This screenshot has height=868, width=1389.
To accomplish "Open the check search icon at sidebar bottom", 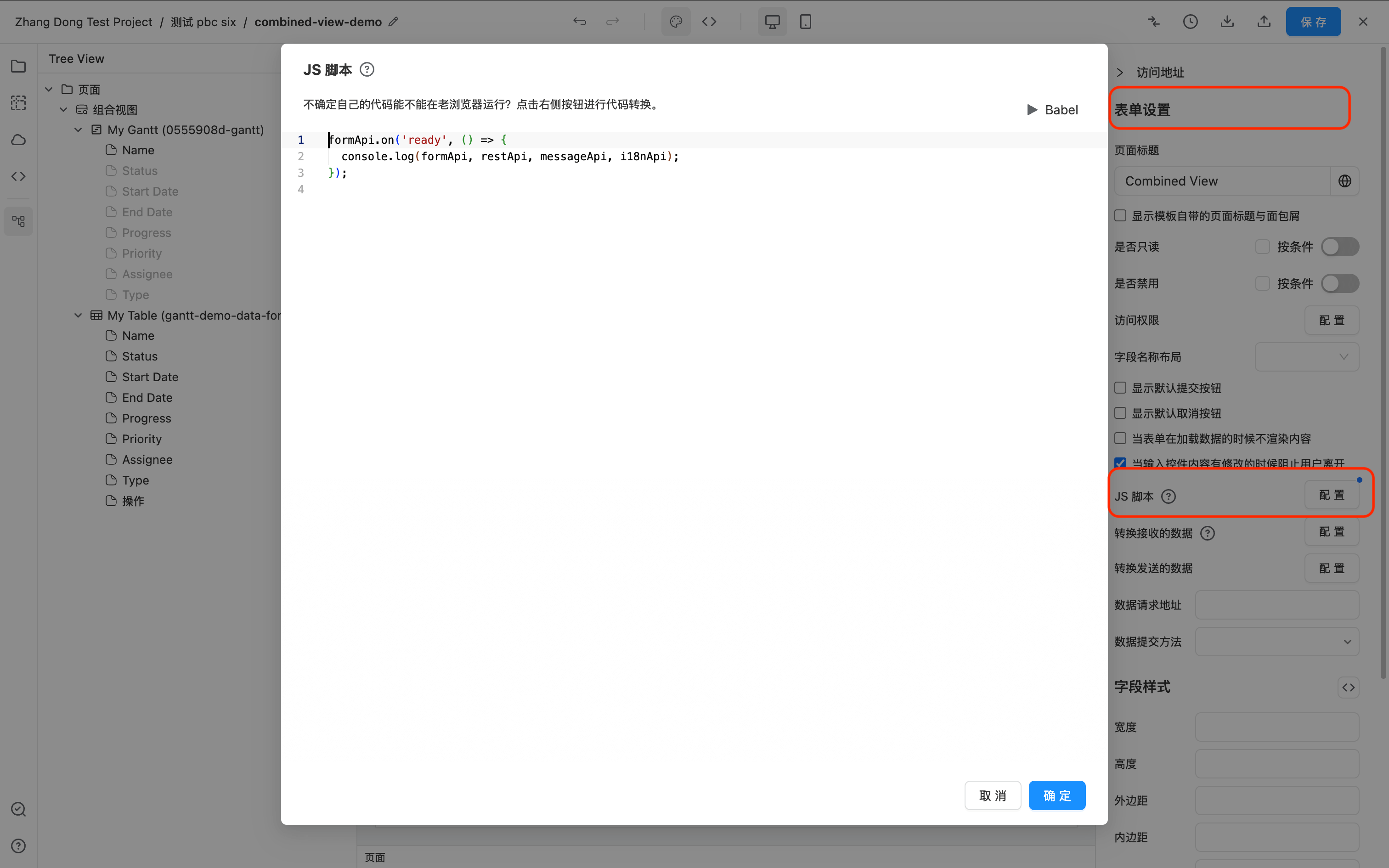I will pyautogui.click(x=18, y=809).
